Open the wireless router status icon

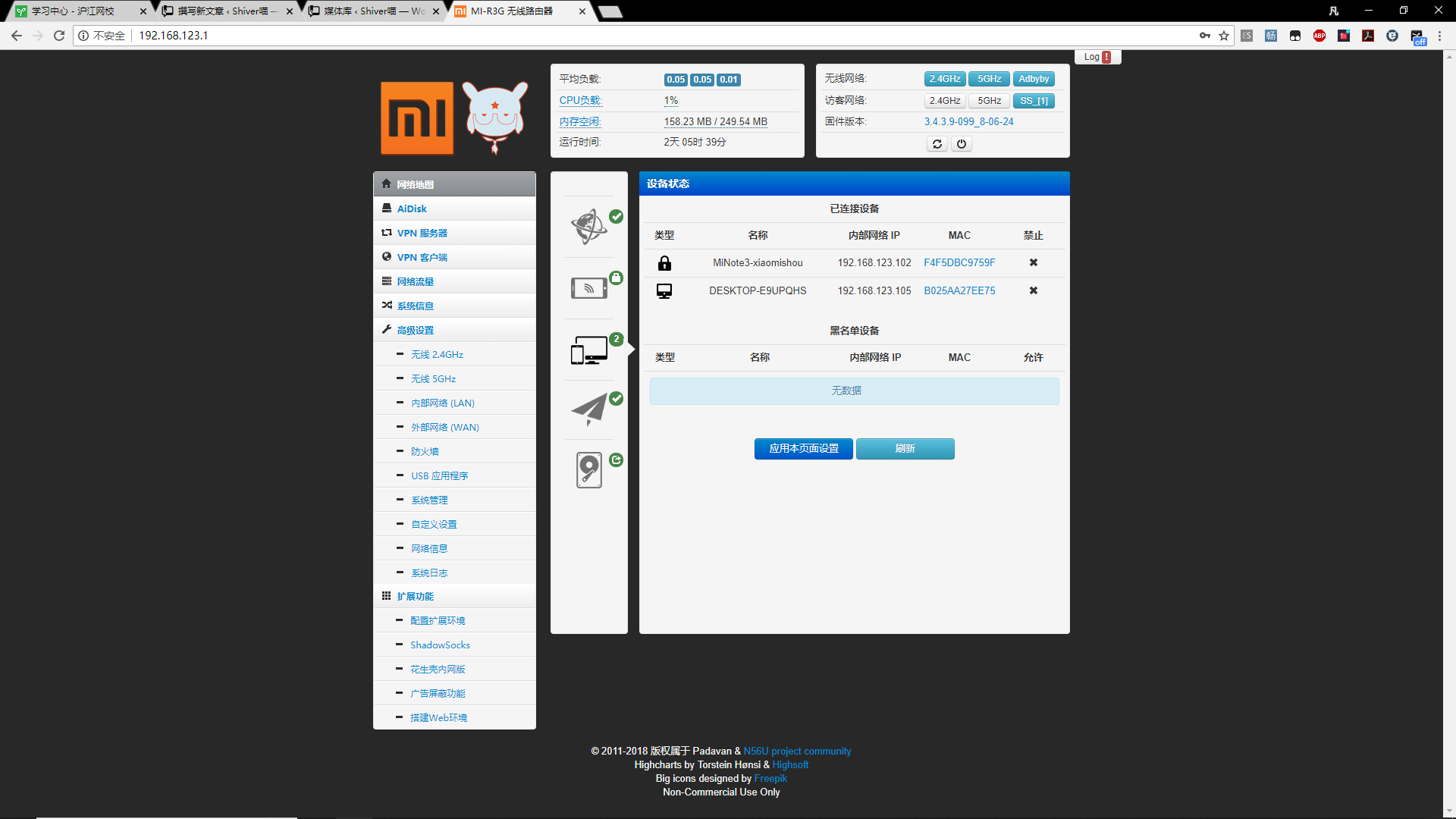[x=589, y=288]
